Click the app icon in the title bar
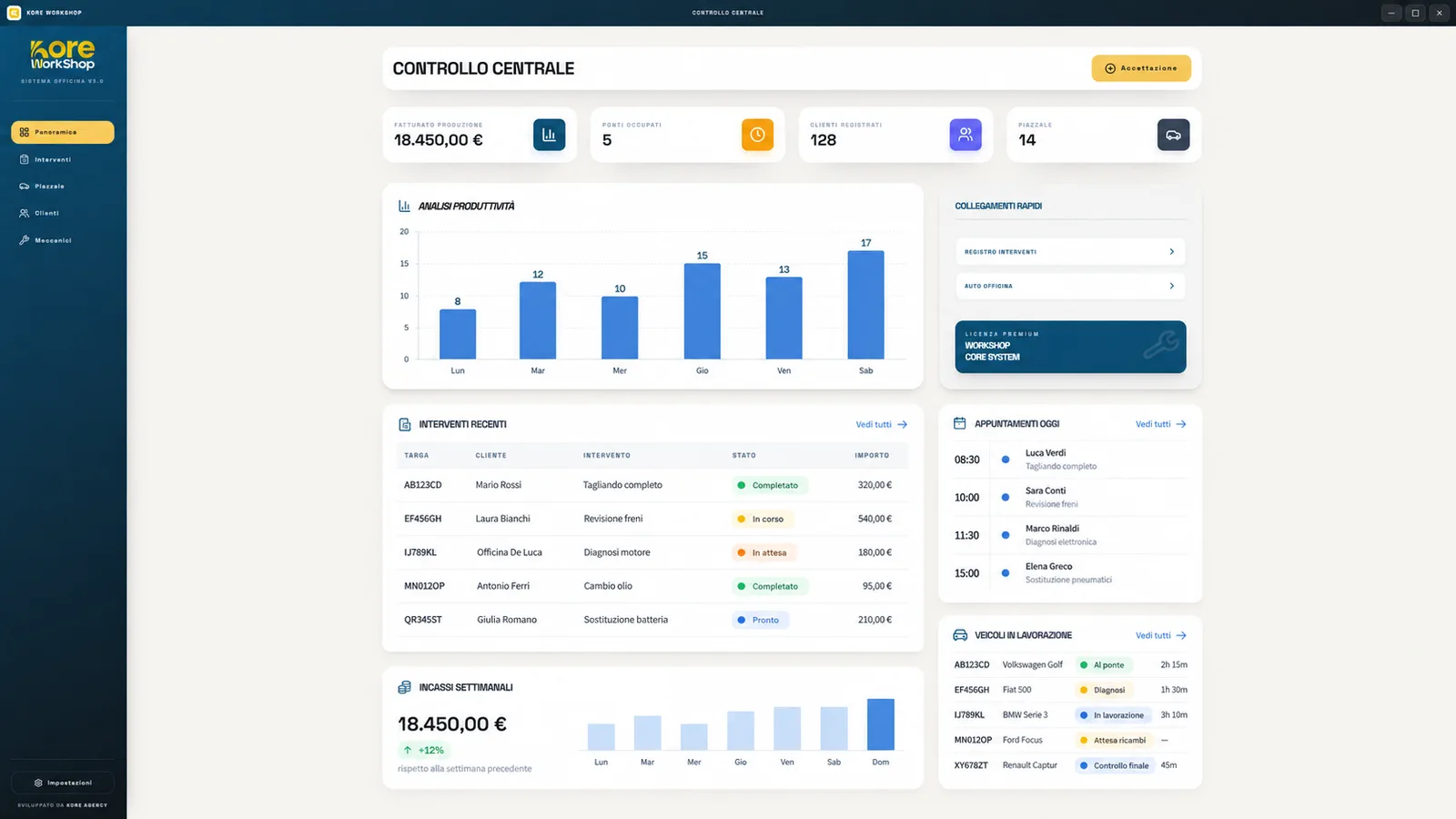This screenshot has height=819, width=1456. tap(14, 13)
